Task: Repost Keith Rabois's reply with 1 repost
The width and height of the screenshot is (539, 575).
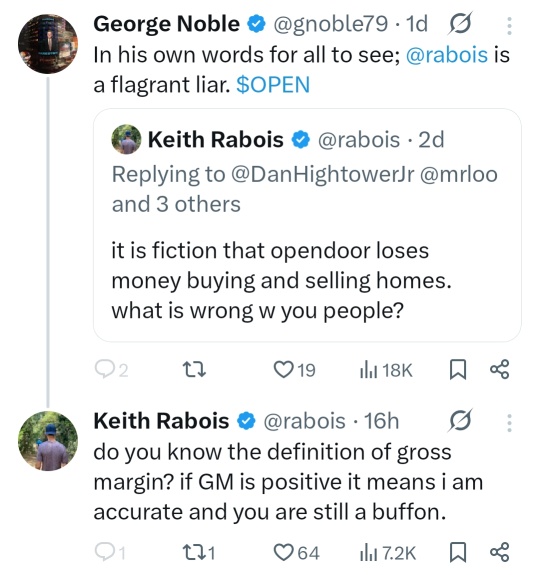Action: [199, 552]
